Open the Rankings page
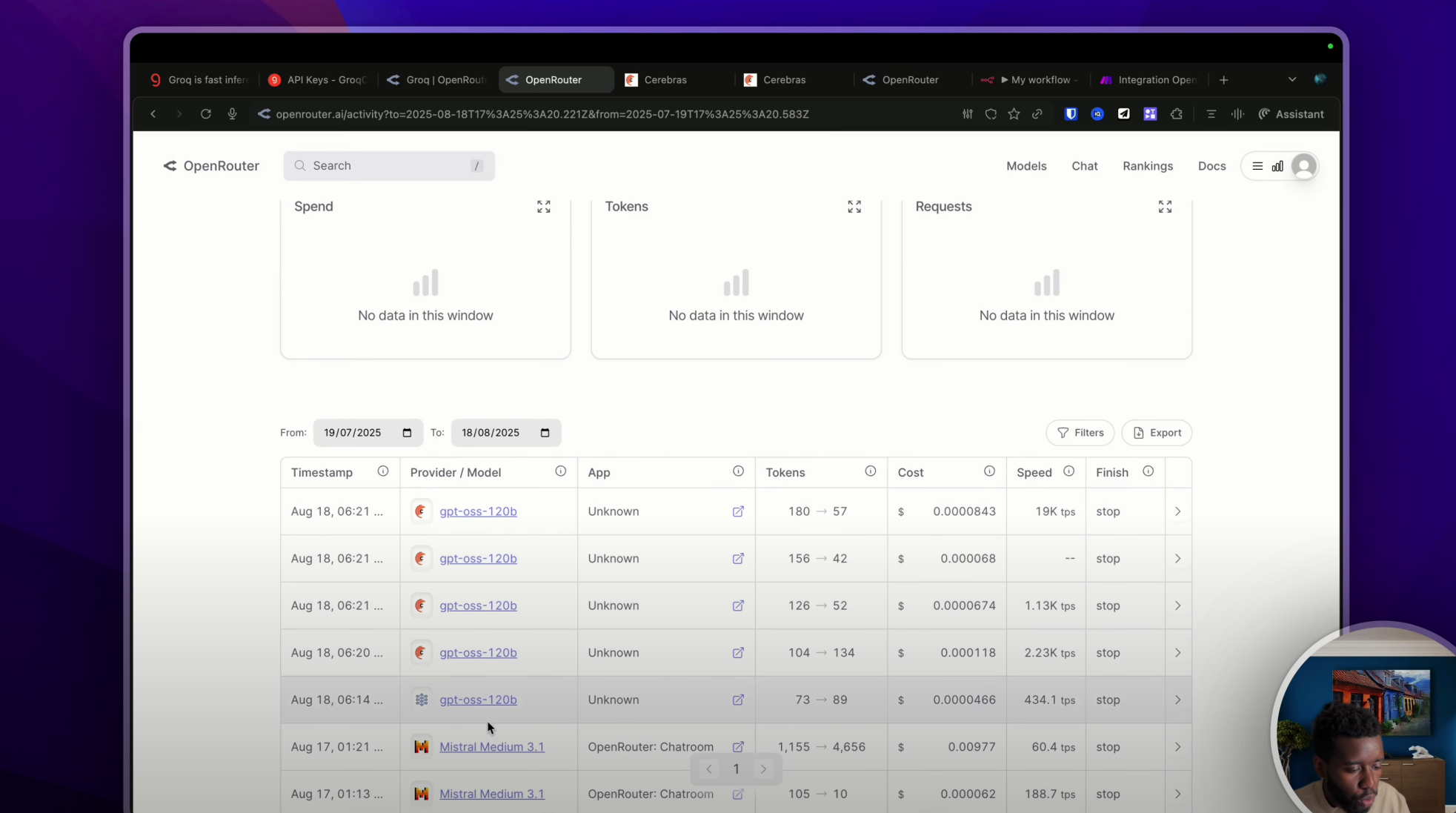1456x813 pixels. tap(1148, 166)
